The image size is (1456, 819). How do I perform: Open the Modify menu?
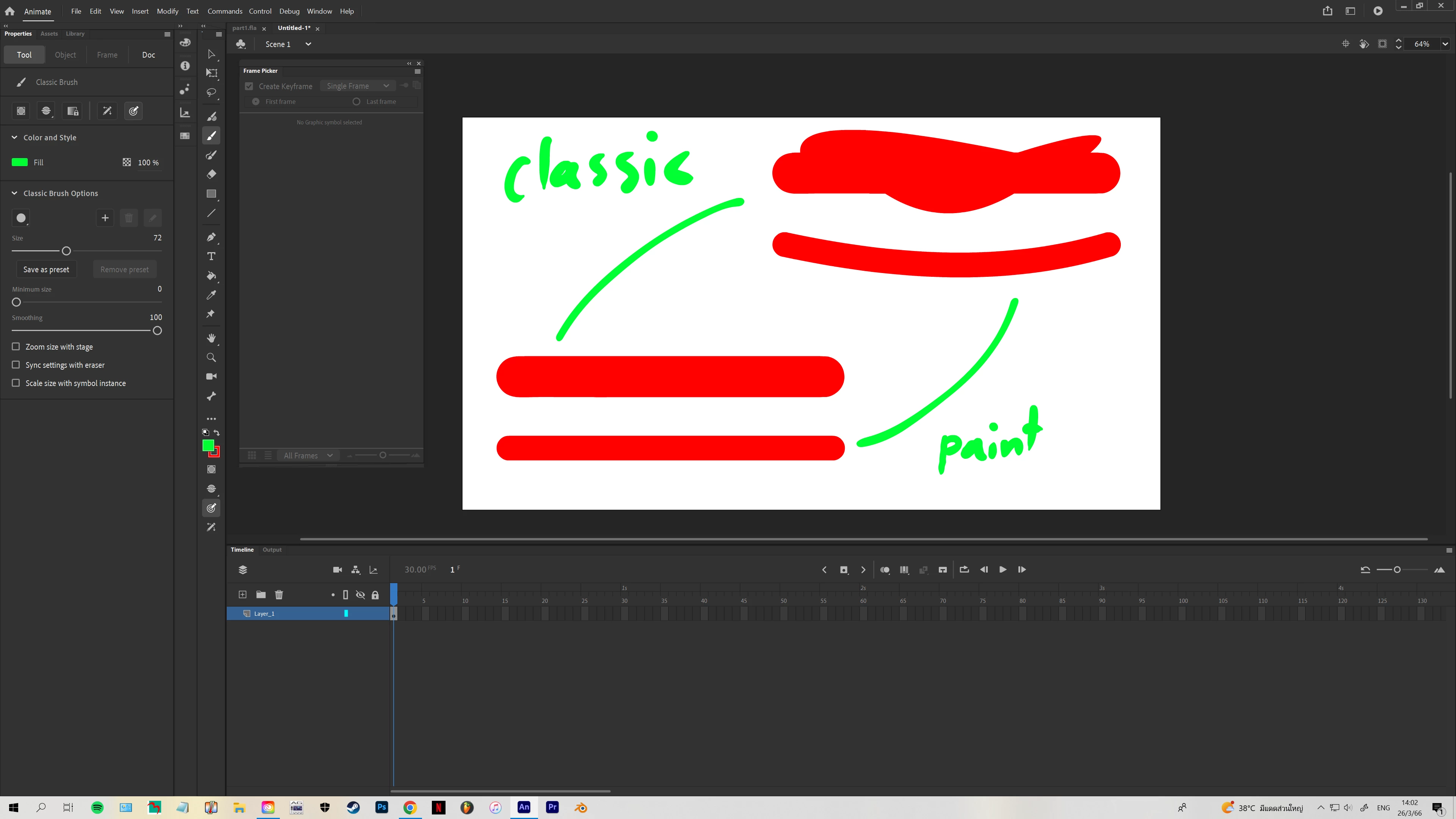(167, 11)
